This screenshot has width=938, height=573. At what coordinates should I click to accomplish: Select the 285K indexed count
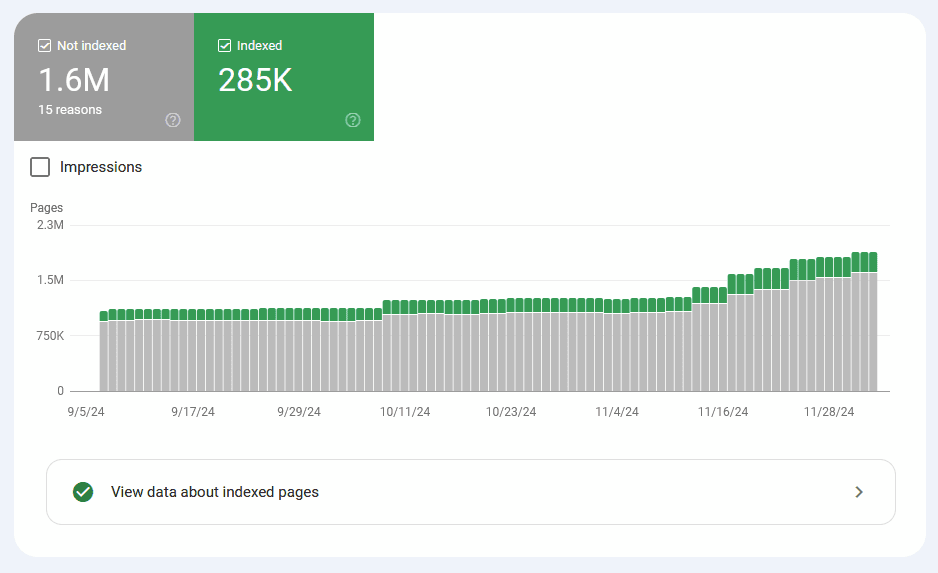[x=255, y=80]
